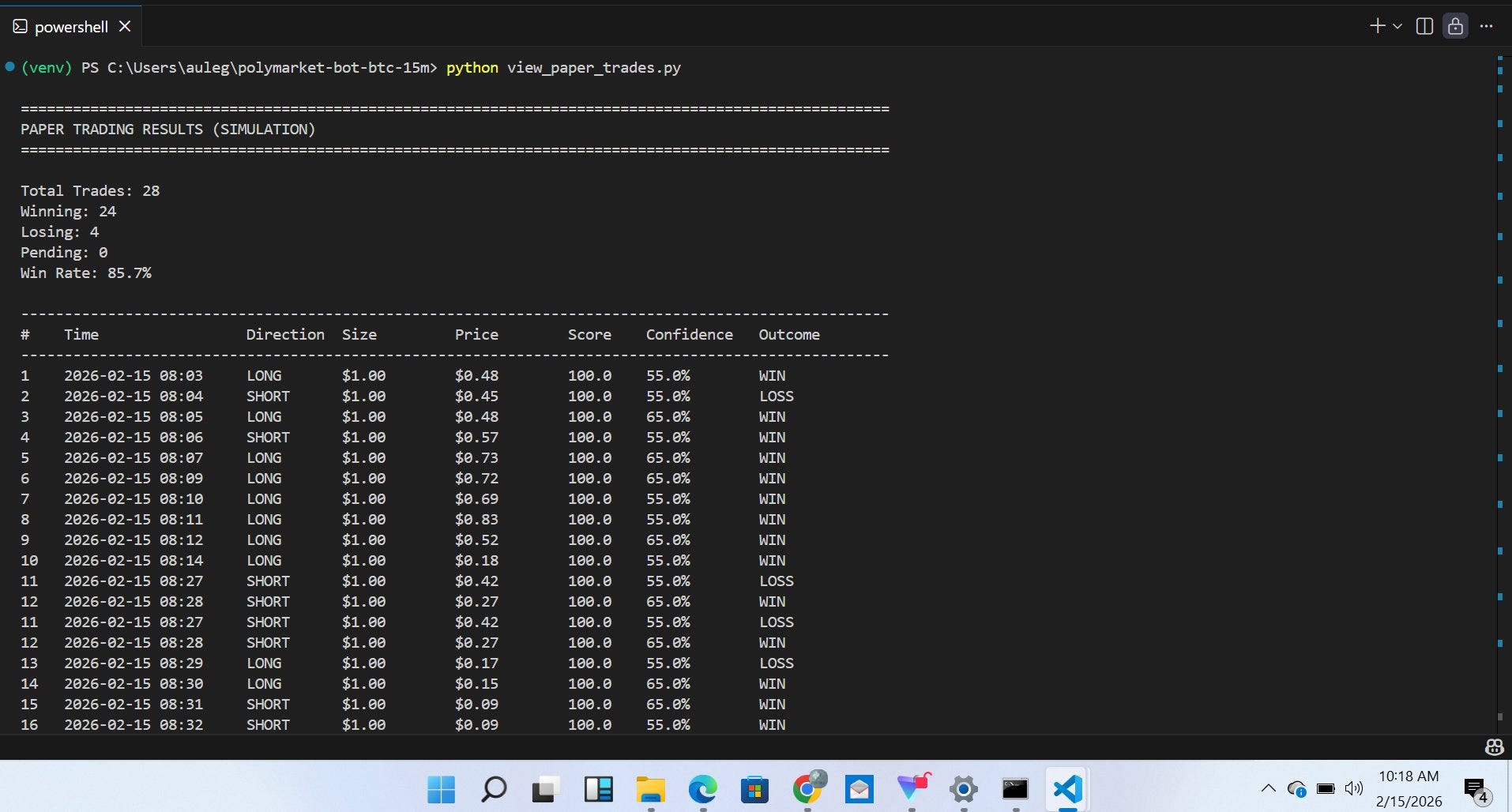Click the volume speaker icon in system tray
This screenshot has height=812, width=1512.
pos(1354,788)
